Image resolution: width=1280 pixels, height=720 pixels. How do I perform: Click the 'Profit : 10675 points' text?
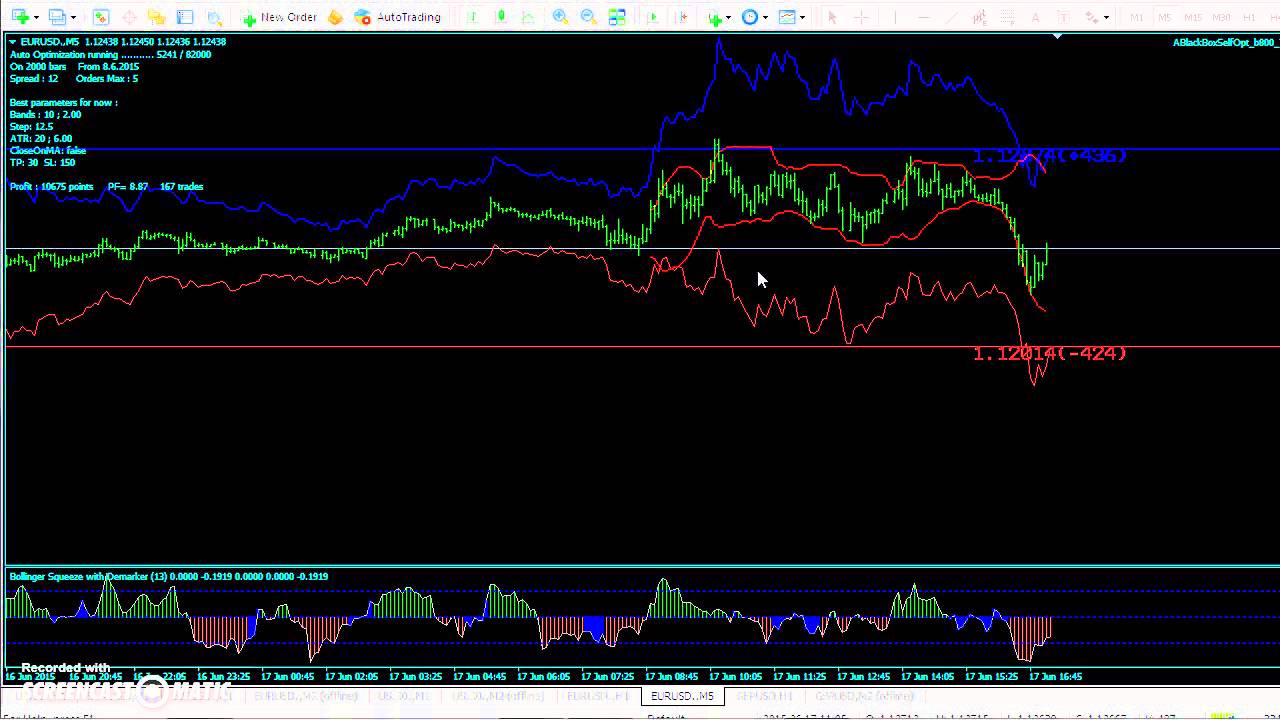(x=52, y=187)
